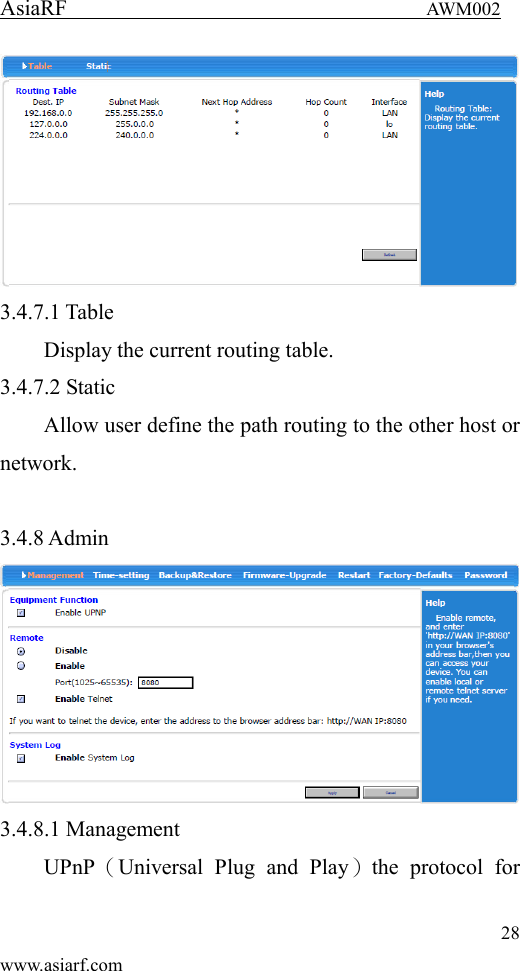
Task: Click the 'lo' interface cell
Action: (389, 124)
